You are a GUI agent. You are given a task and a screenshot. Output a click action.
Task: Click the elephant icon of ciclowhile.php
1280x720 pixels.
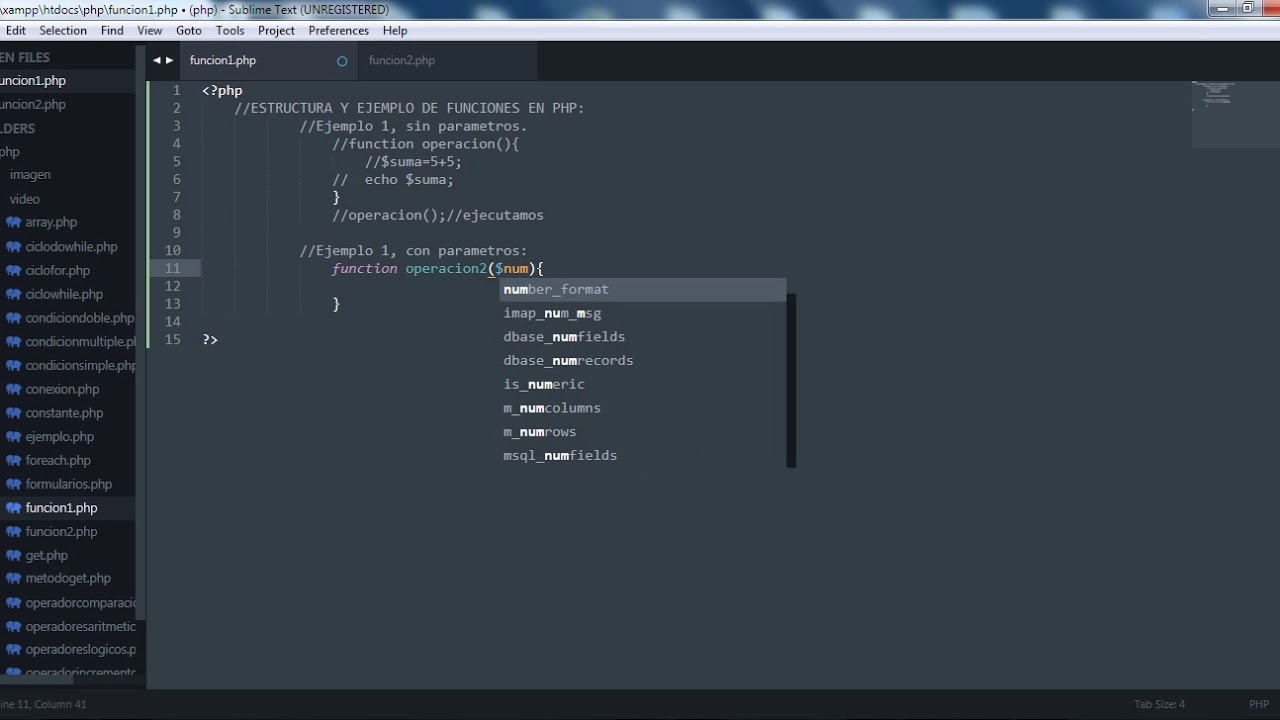click(x=13, y=294)
